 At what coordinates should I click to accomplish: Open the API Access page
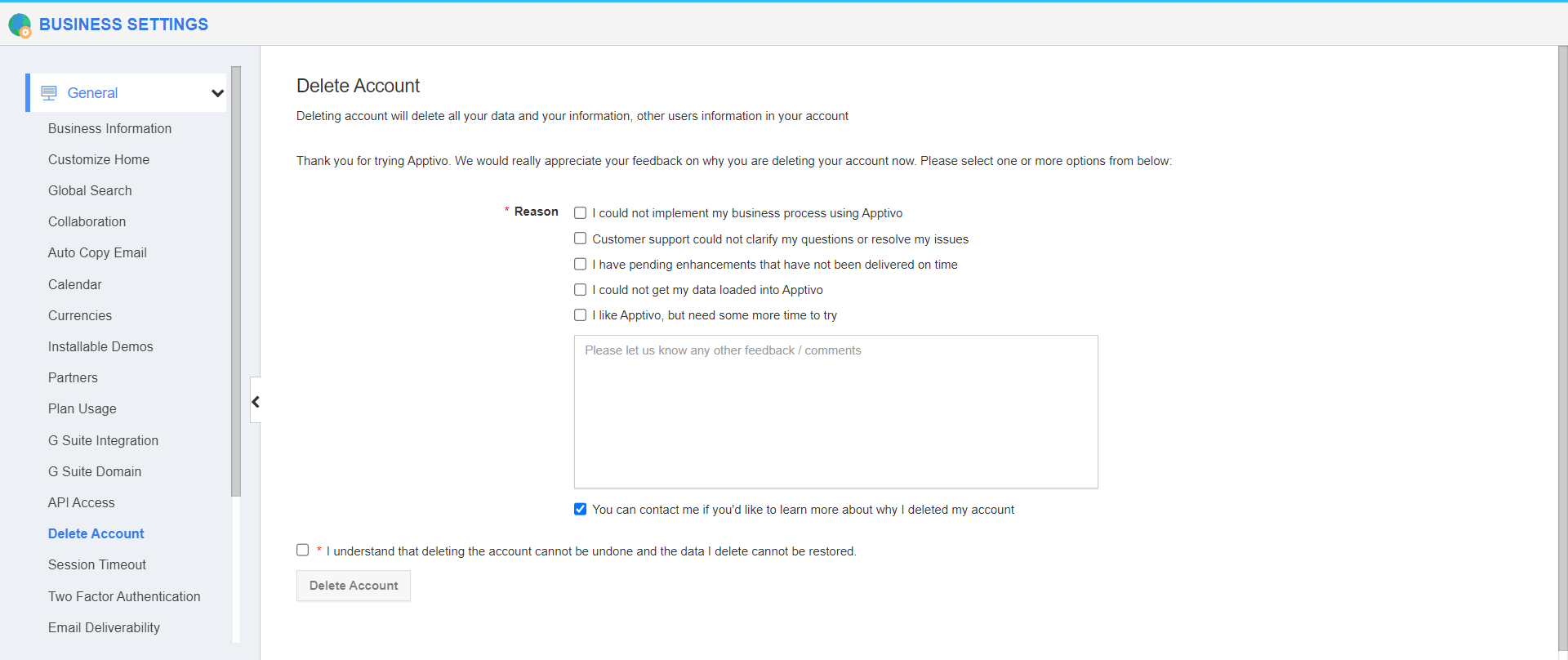click(x=82, y=502)
